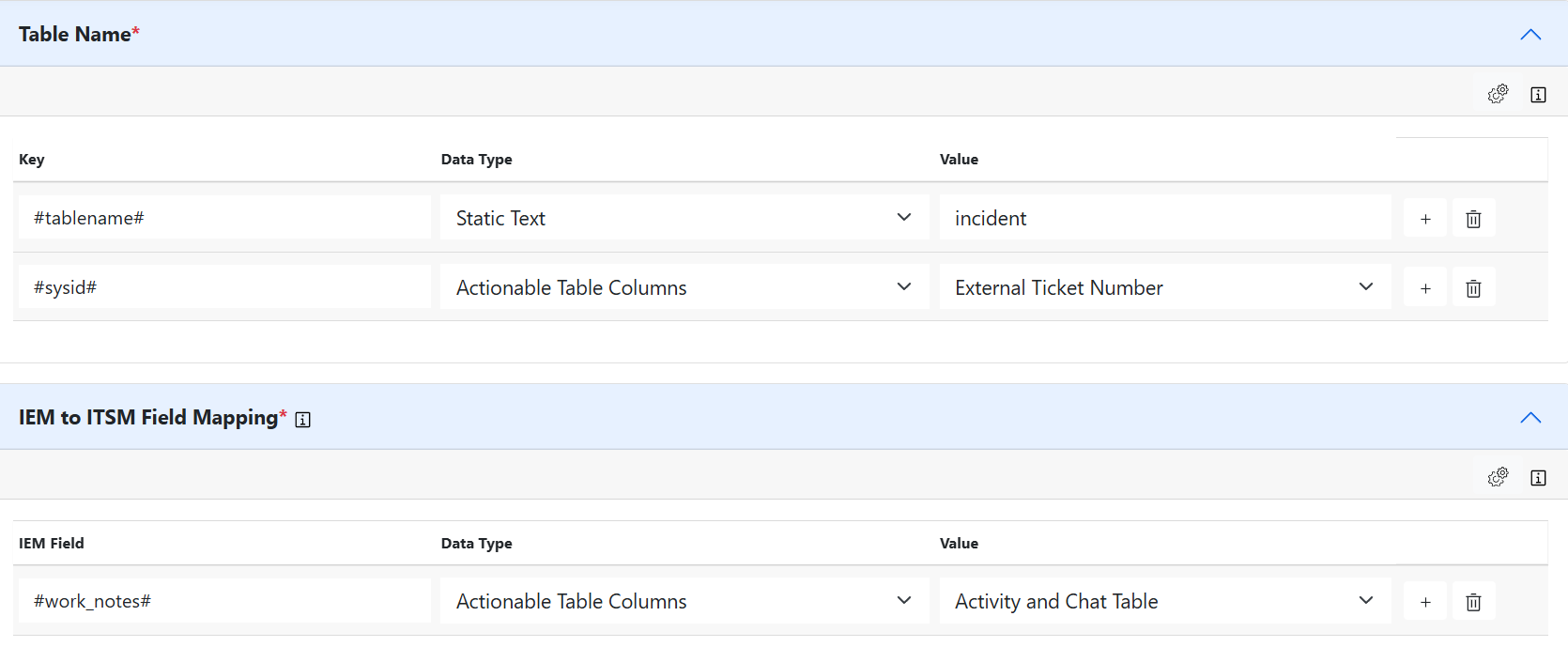Click the incident value text field

[1164, 218]
